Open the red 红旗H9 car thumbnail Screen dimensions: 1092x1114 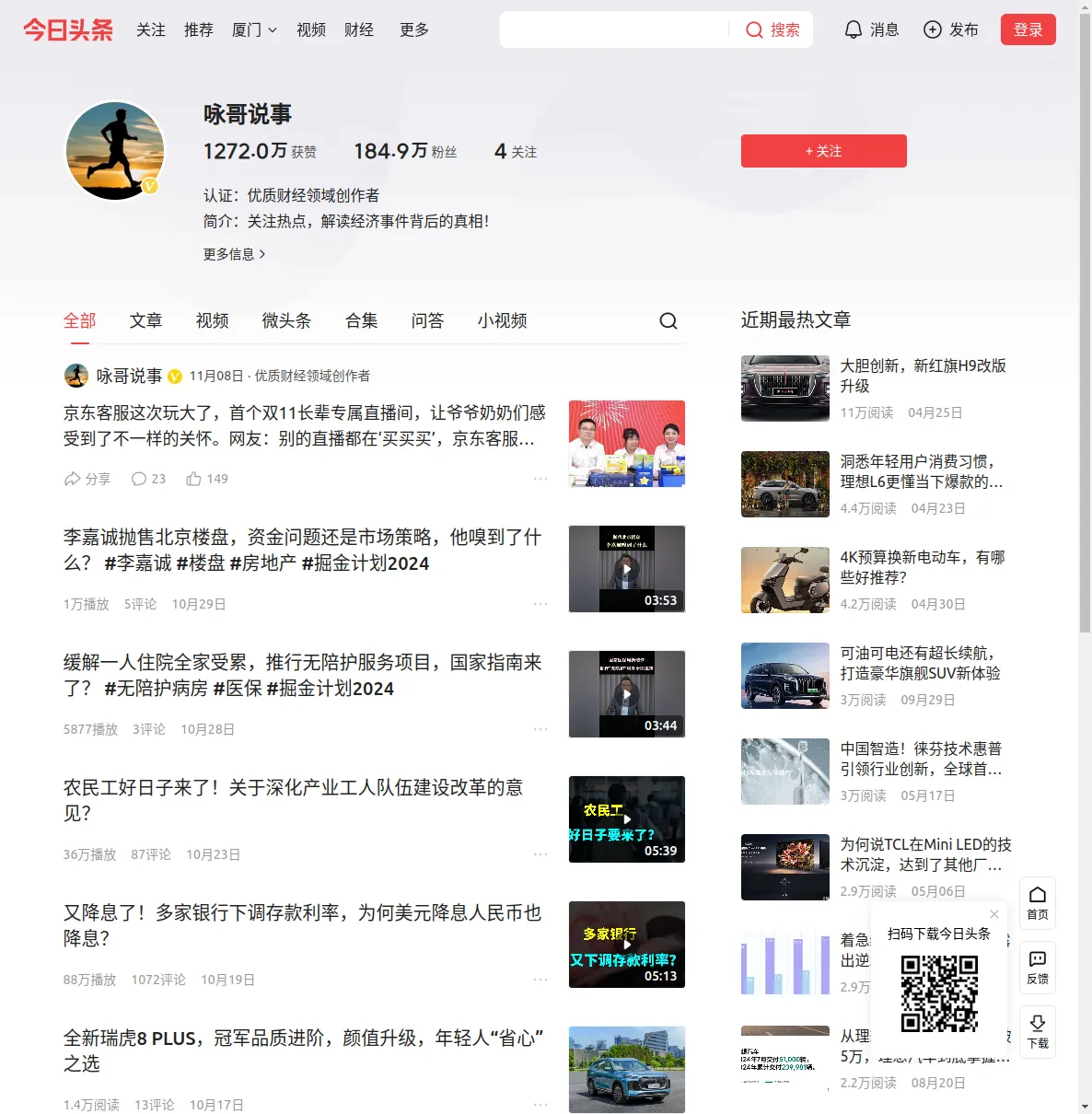[x=785, y=389]
